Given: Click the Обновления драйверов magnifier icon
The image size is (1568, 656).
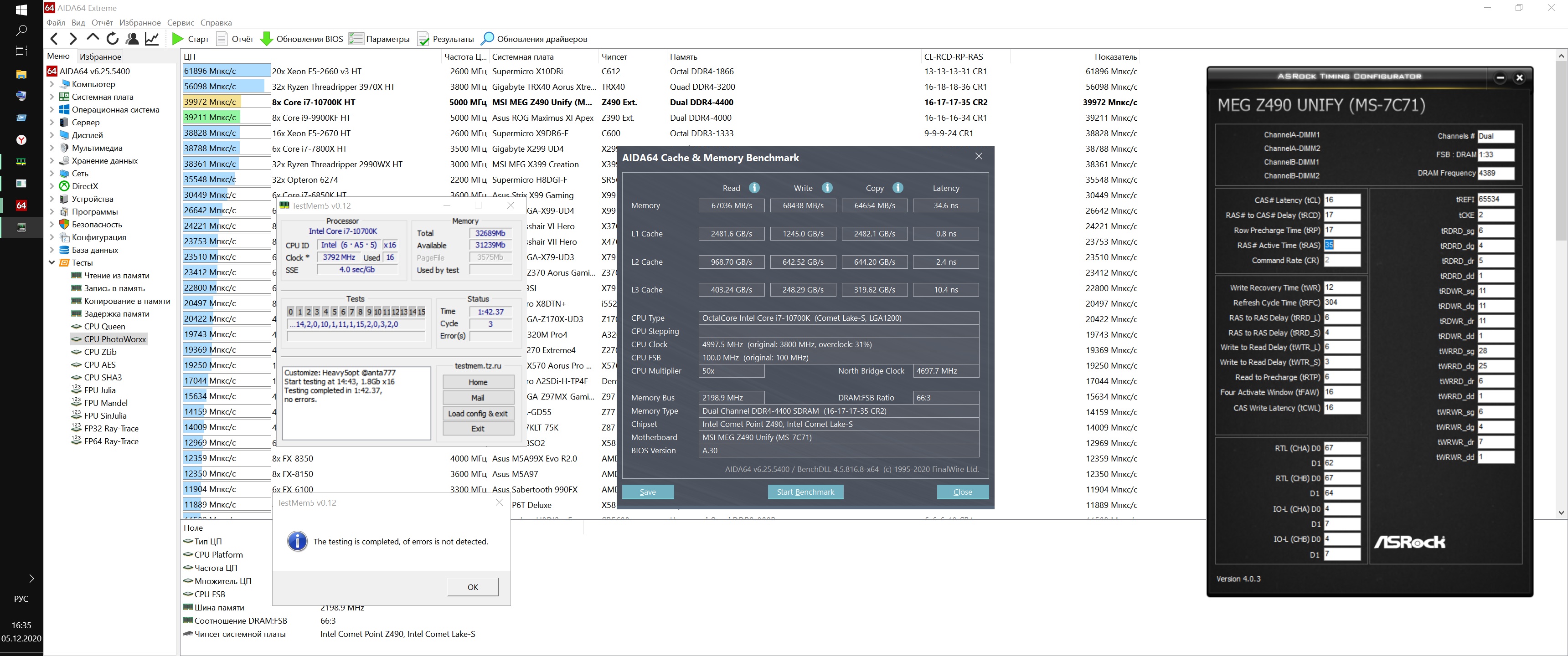Looking at the screenshot, I should (x=487, y=39).
